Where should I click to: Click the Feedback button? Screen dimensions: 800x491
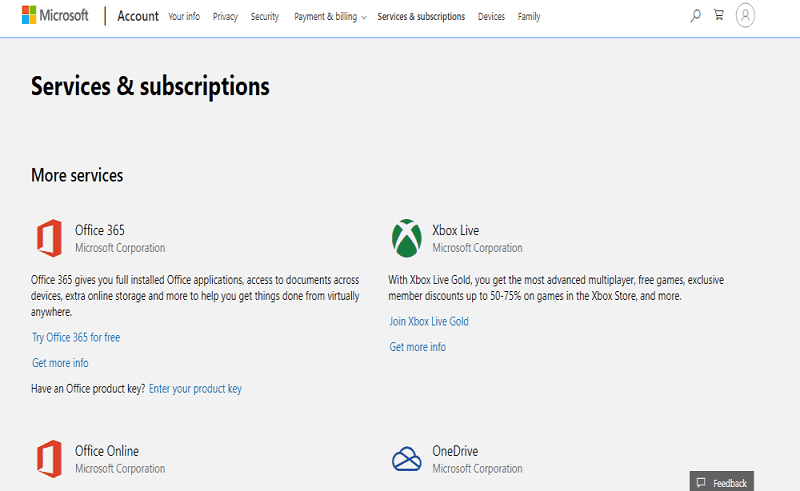[x=722, y=483]
